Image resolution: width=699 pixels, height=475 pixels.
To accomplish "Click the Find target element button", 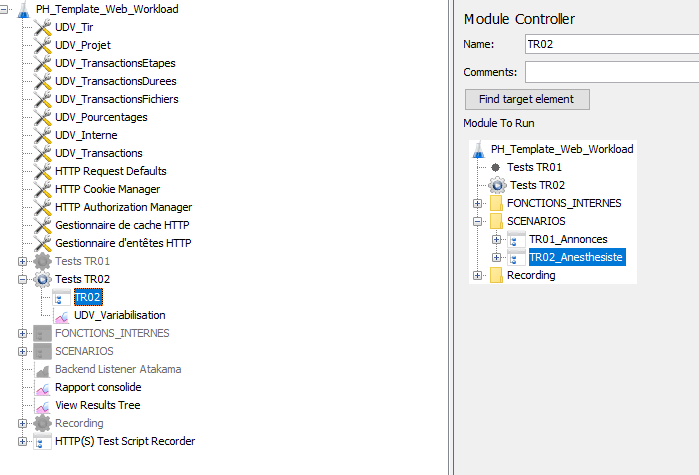I will [x=527, y=99].
